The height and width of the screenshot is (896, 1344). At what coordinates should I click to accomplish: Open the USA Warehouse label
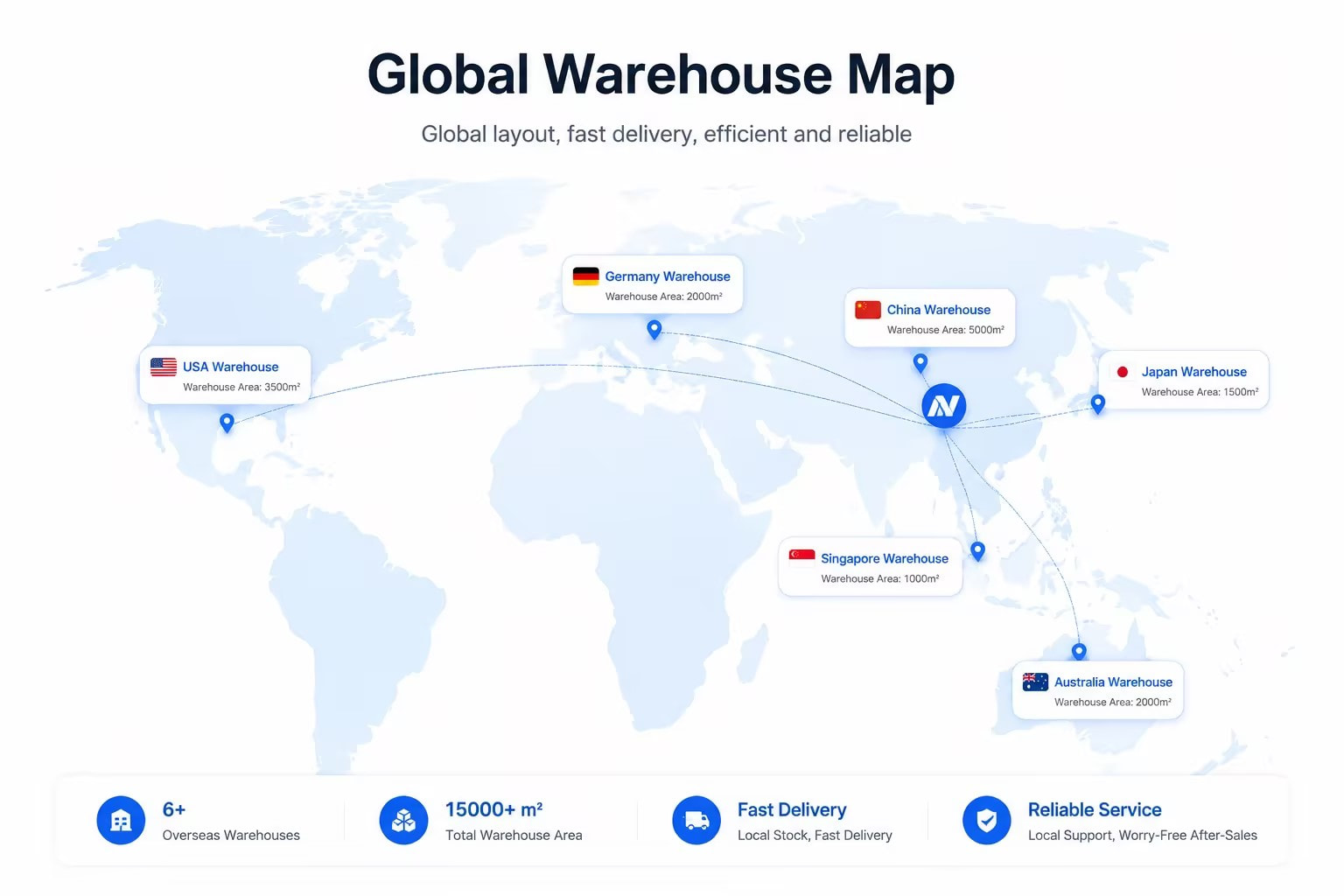[231, 367]
